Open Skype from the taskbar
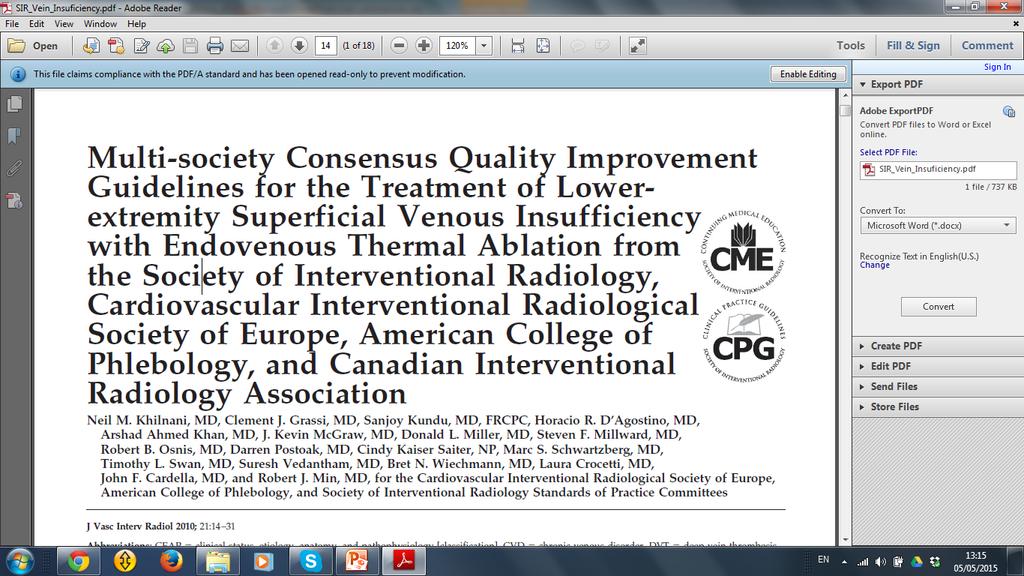The image size is (1024, 576). click(310, 561)
